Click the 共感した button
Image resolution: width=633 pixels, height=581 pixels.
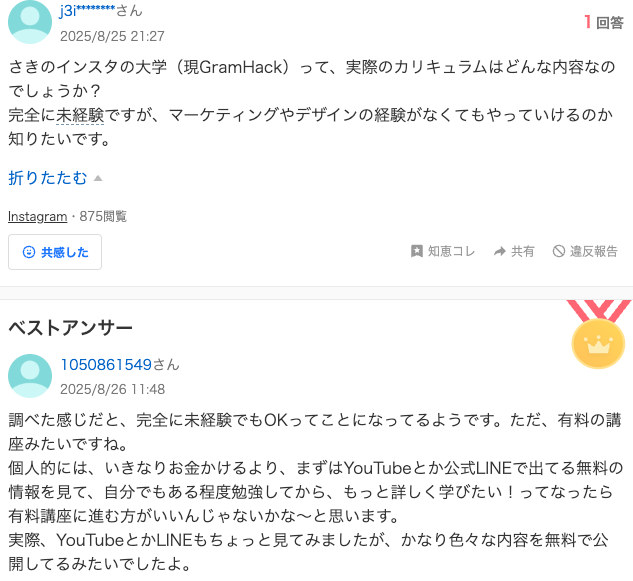point(55,252)
